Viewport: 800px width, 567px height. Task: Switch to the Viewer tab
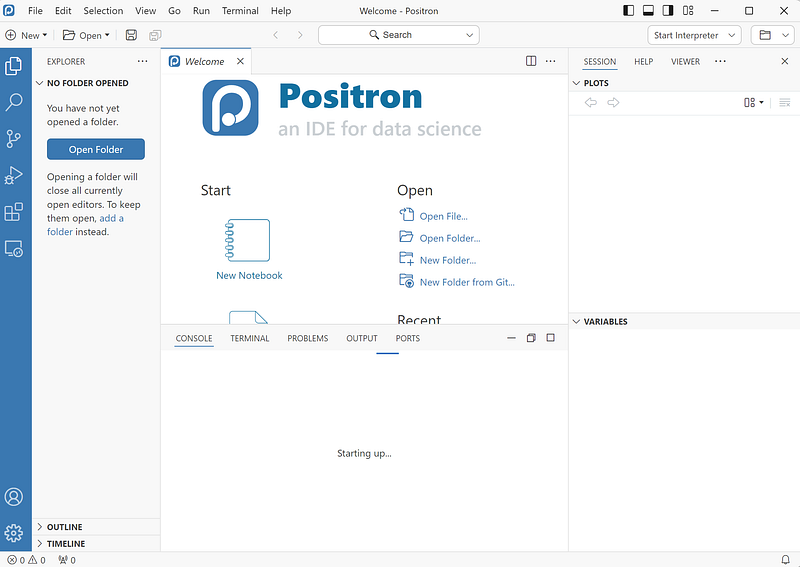pos(685,61)
